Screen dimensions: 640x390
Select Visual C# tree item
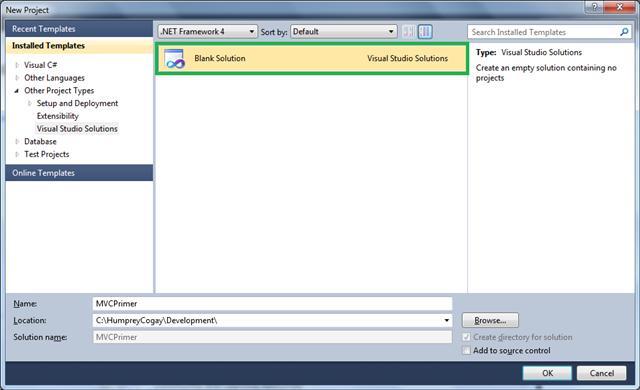click(40, 65)
